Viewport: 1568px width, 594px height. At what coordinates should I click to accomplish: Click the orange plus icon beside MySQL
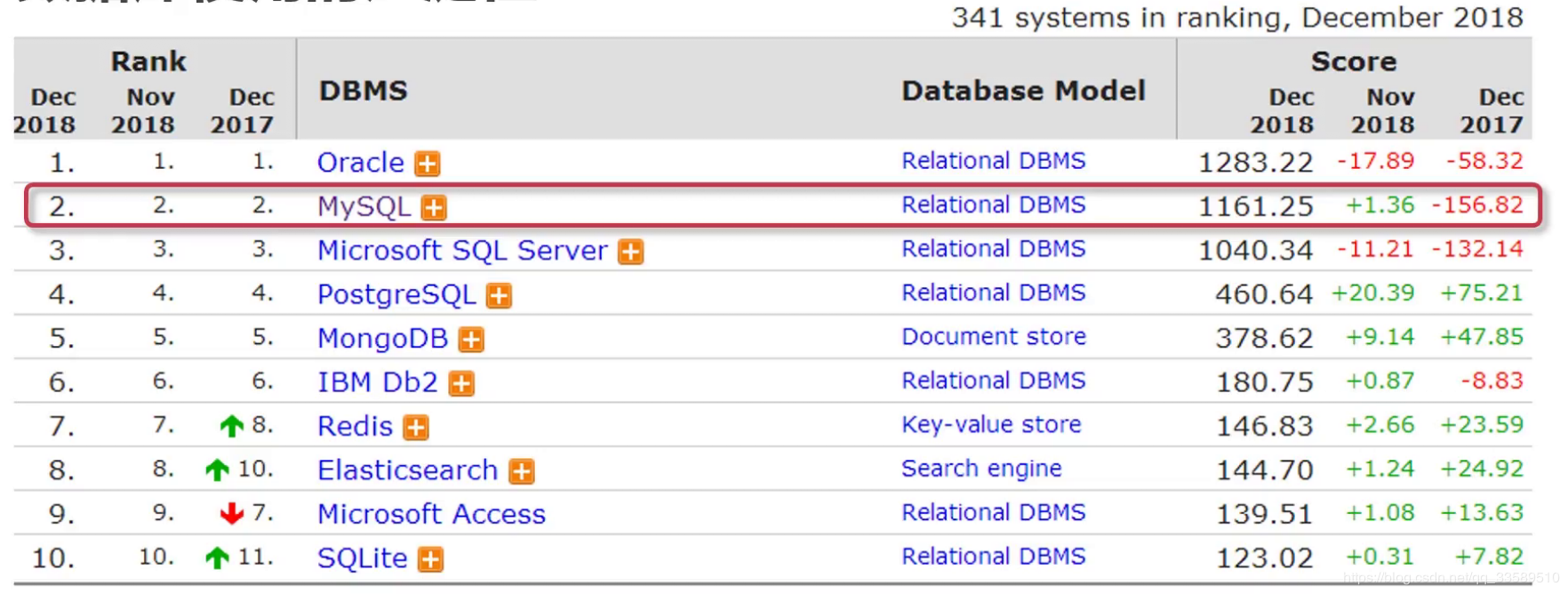pos(434,208)
